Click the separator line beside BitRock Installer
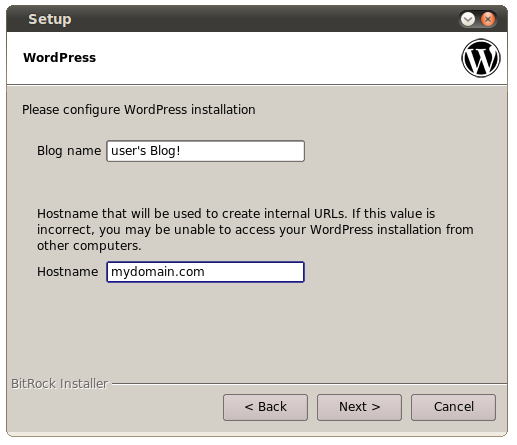517x445 pixels. click(x=309, y=384)
